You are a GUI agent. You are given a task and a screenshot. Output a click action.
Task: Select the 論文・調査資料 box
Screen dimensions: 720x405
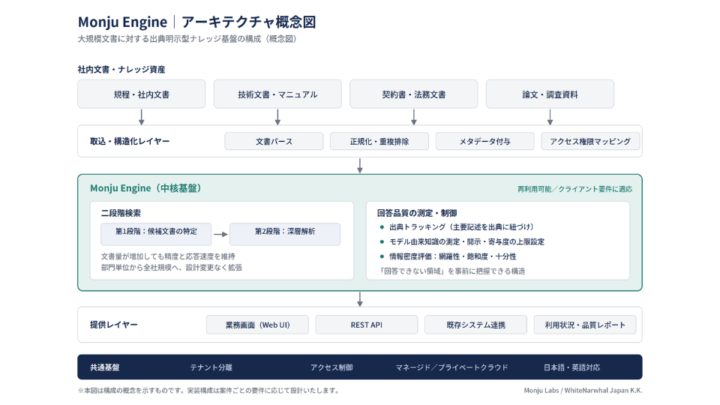pyautogui.click(x=550, y=94)
